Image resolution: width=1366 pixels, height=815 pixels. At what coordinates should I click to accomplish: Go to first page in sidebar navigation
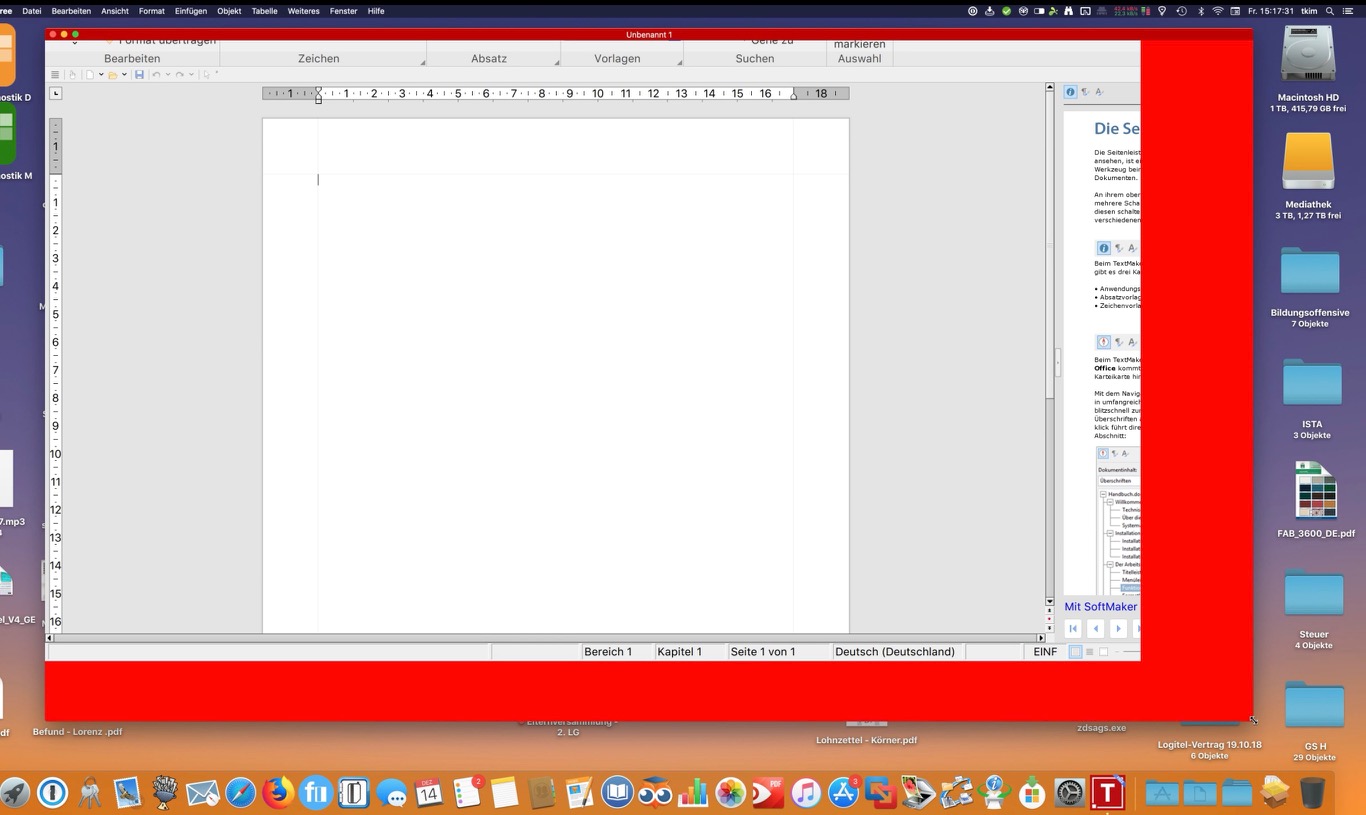pos(1073,629)
